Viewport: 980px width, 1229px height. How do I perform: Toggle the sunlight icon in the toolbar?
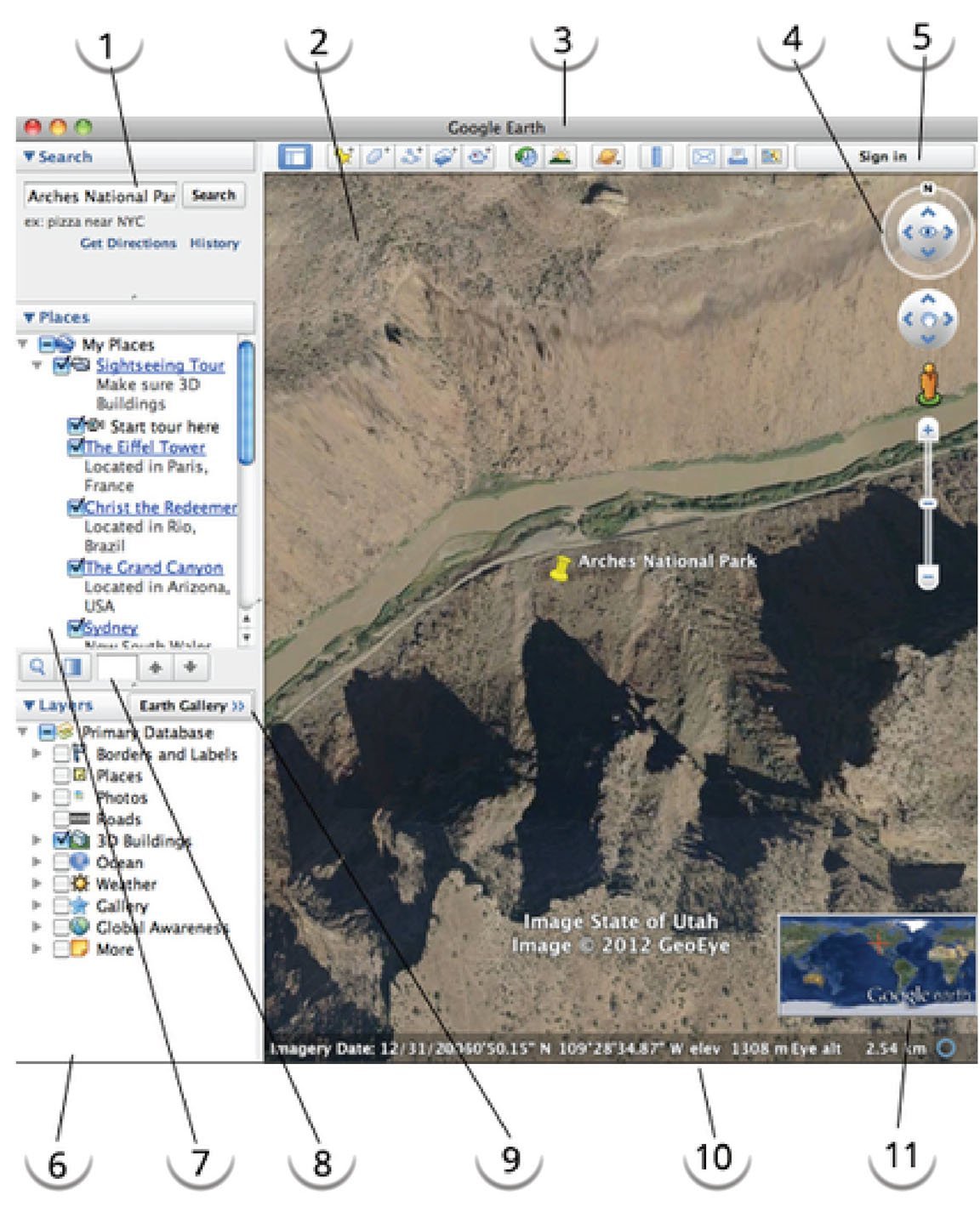click(x=561, y=157)
